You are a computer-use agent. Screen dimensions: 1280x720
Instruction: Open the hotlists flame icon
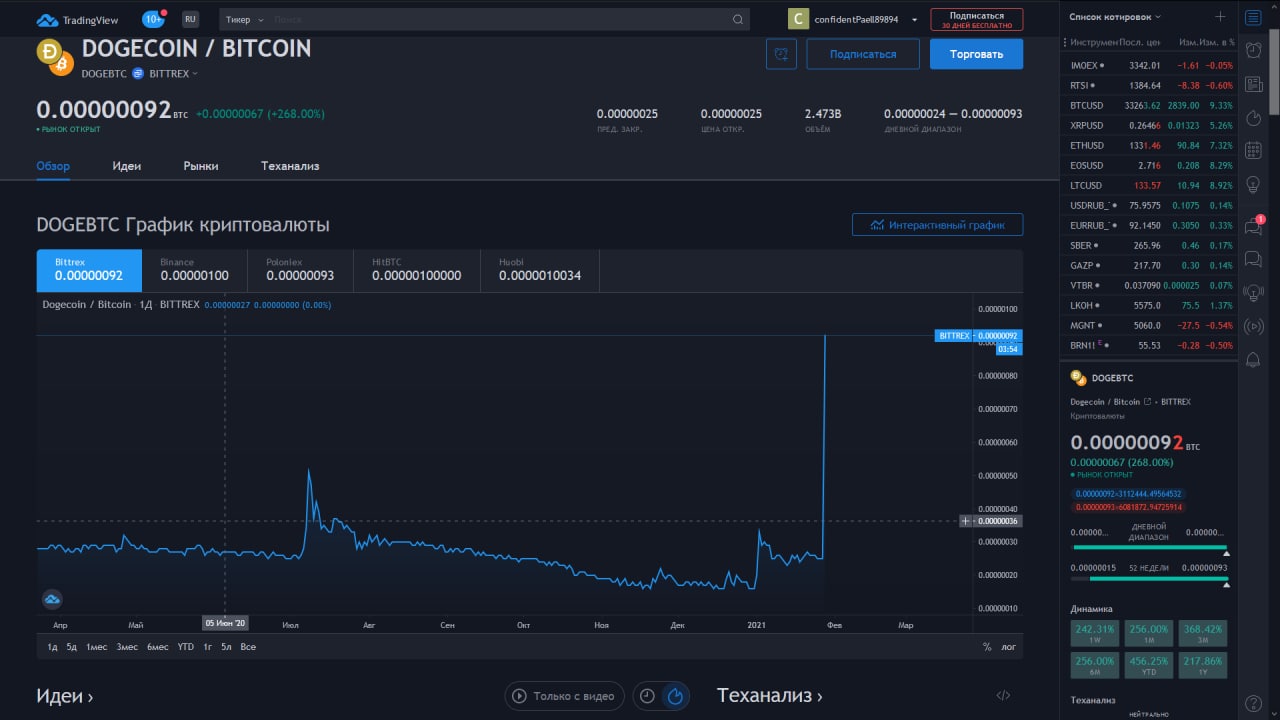pos(1253,118)
